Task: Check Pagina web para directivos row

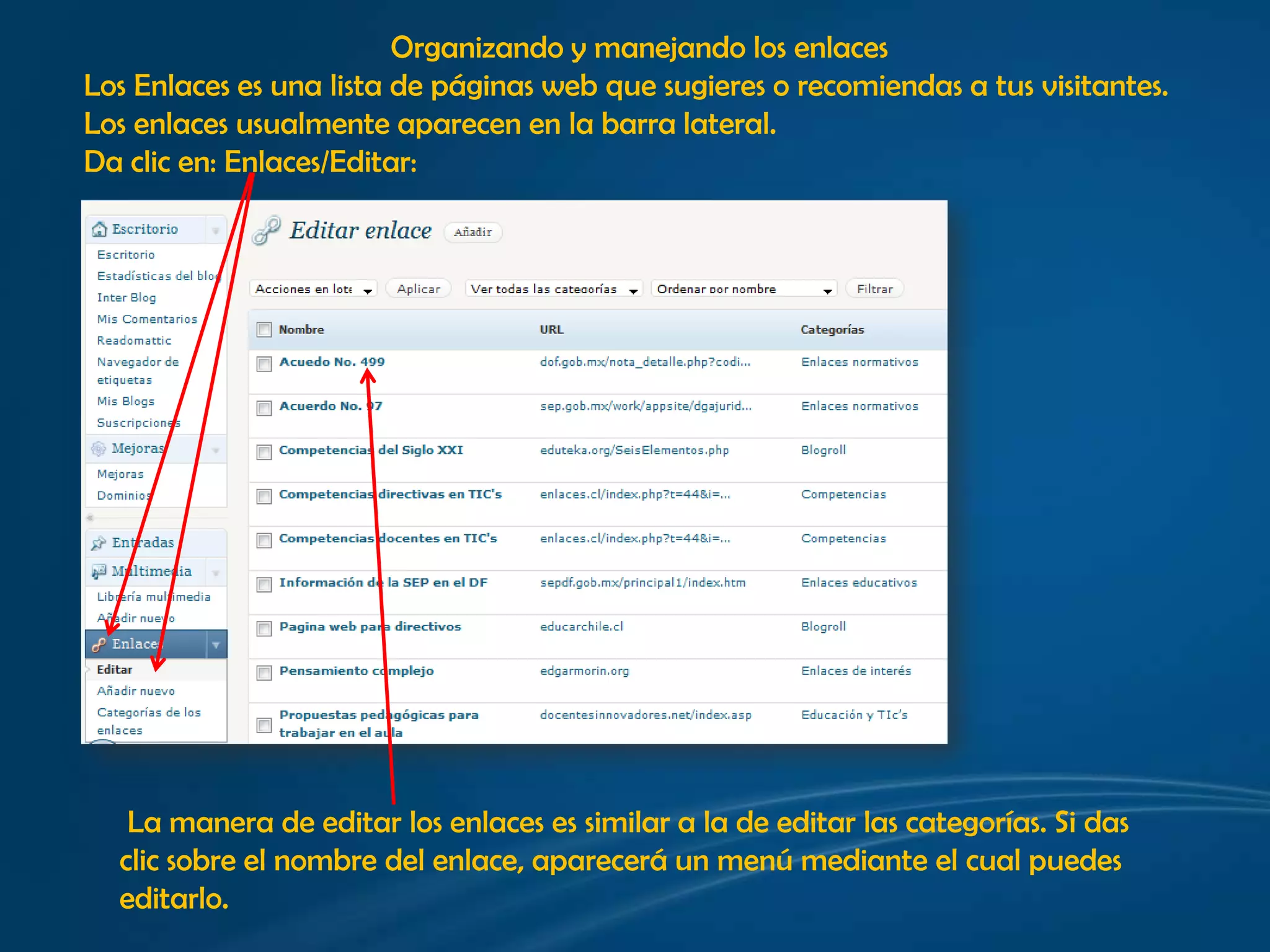Action: [264, 628]
